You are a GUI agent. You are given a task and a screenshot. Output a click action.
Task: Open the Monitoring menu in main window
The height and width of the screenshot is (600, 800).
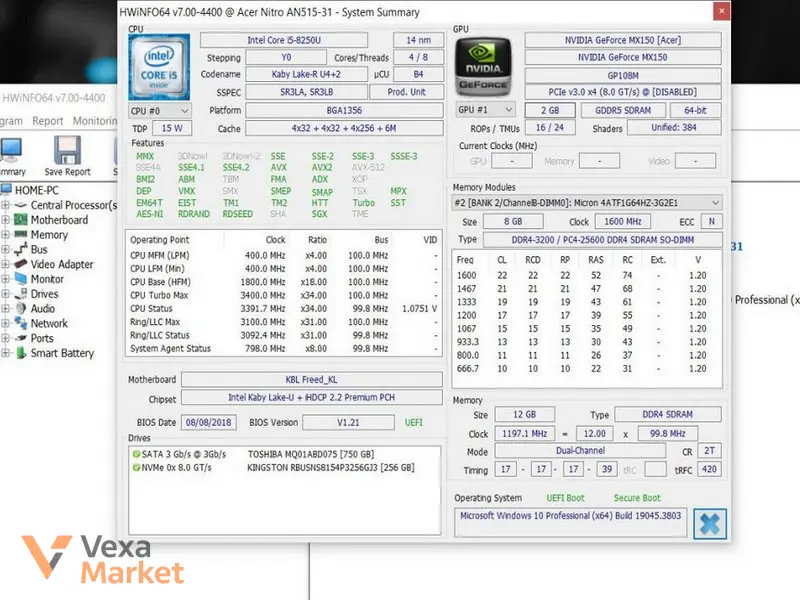(x=95, y=121)
